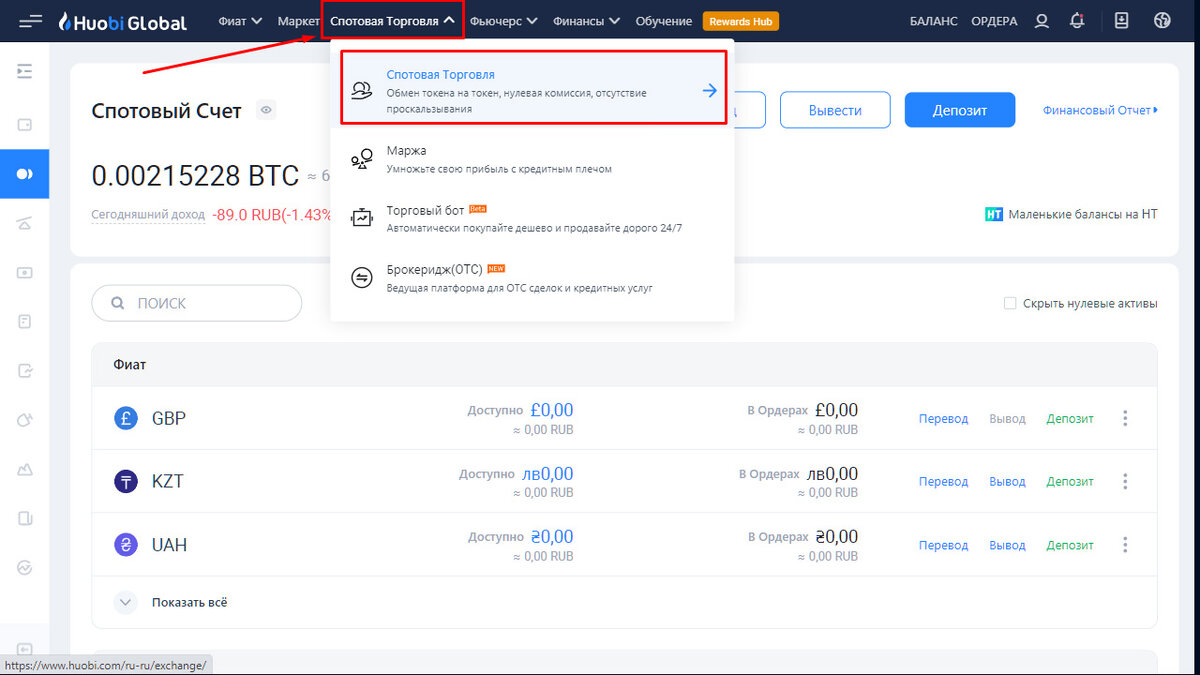Open Финансовый Отчет arrow link

pyautogui.click(x=1100, y=110)
